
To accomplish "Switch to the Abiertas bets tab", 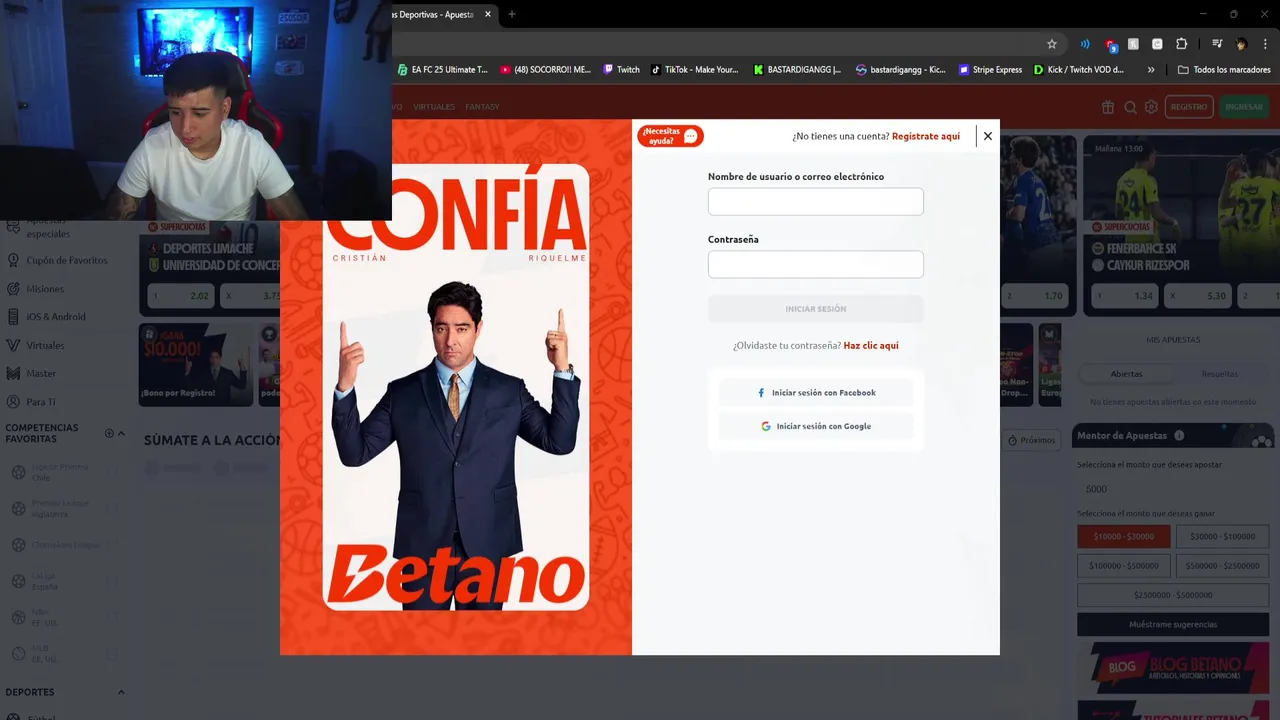I will (x=1126, y=374).
